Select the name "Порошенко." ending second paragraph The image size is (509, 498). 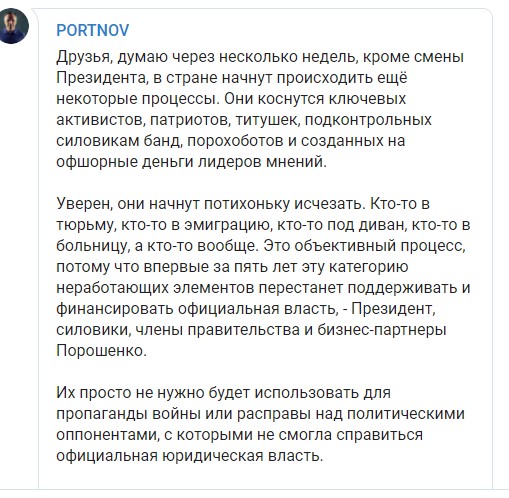[102, 351]
